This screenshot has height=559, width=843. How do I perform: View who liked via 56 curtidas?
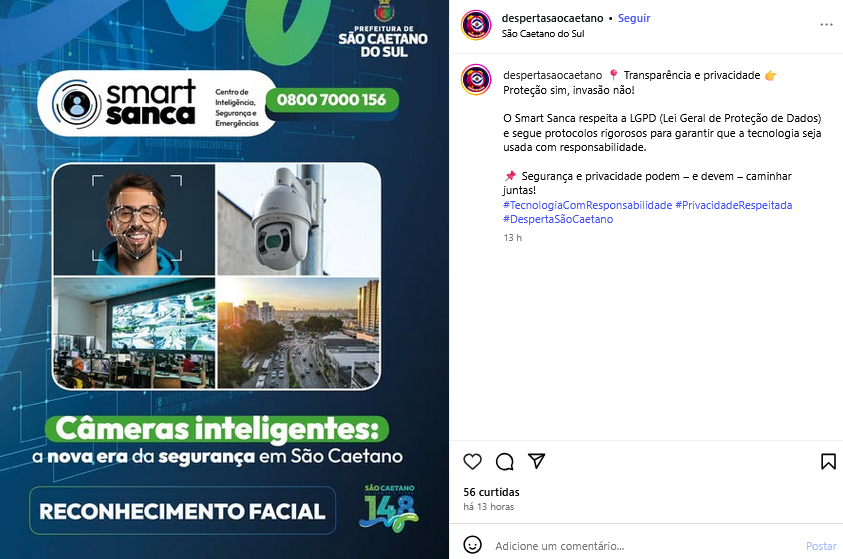tap(491, 492)
